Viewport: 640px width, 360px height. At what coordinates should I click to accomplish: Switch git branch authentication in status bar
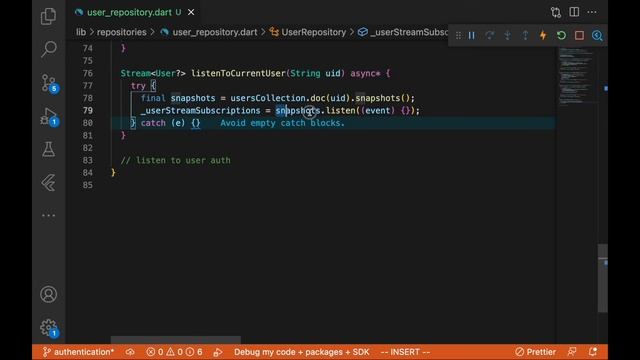point(78,352)
